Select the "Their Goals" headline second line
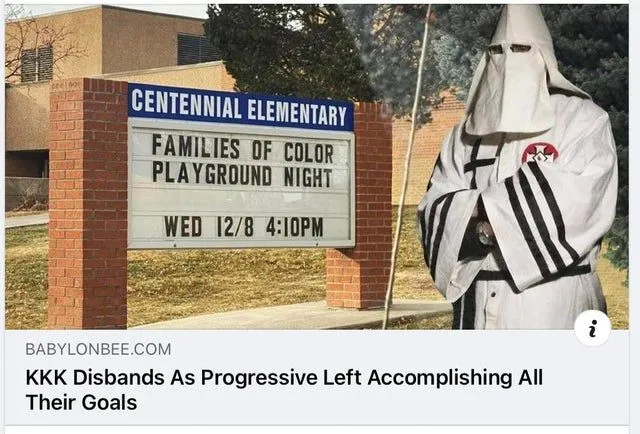This screenshot has width=640, height=434. pyautogui.click(x=81, y=402)
